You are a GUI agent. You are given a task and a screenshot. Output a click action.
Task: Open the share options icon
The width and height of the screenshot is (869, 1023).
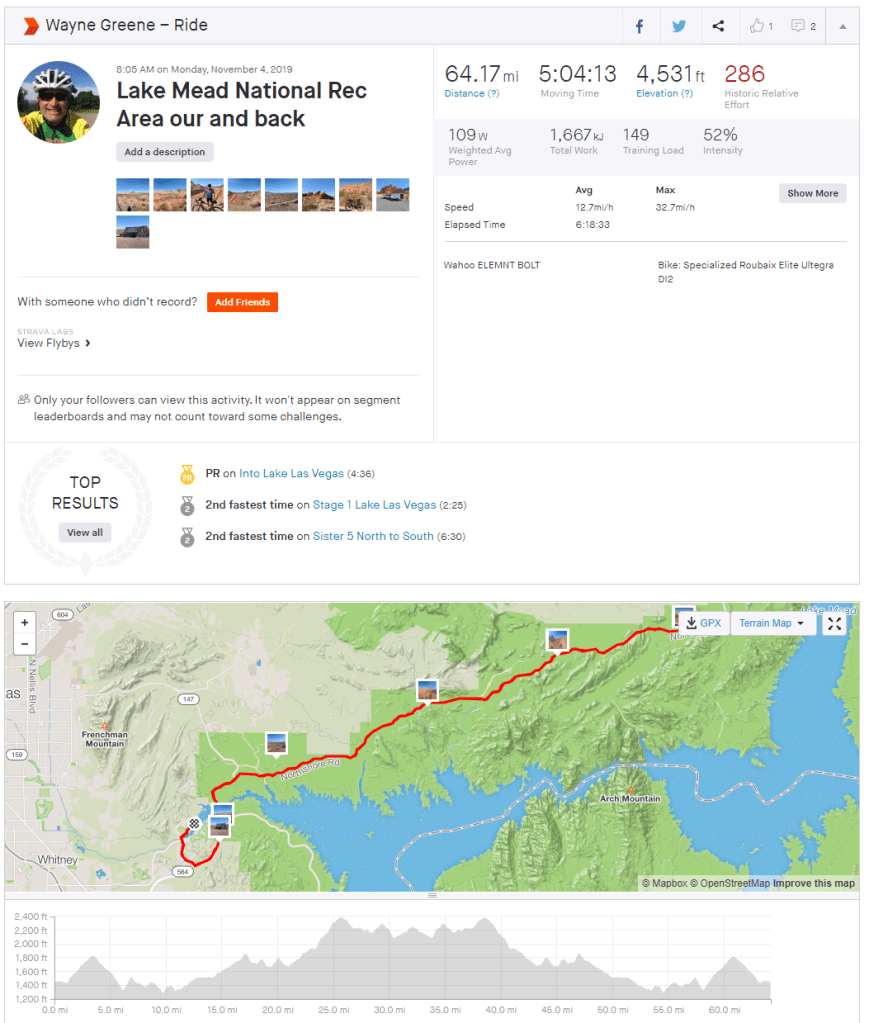click(718, 27)
